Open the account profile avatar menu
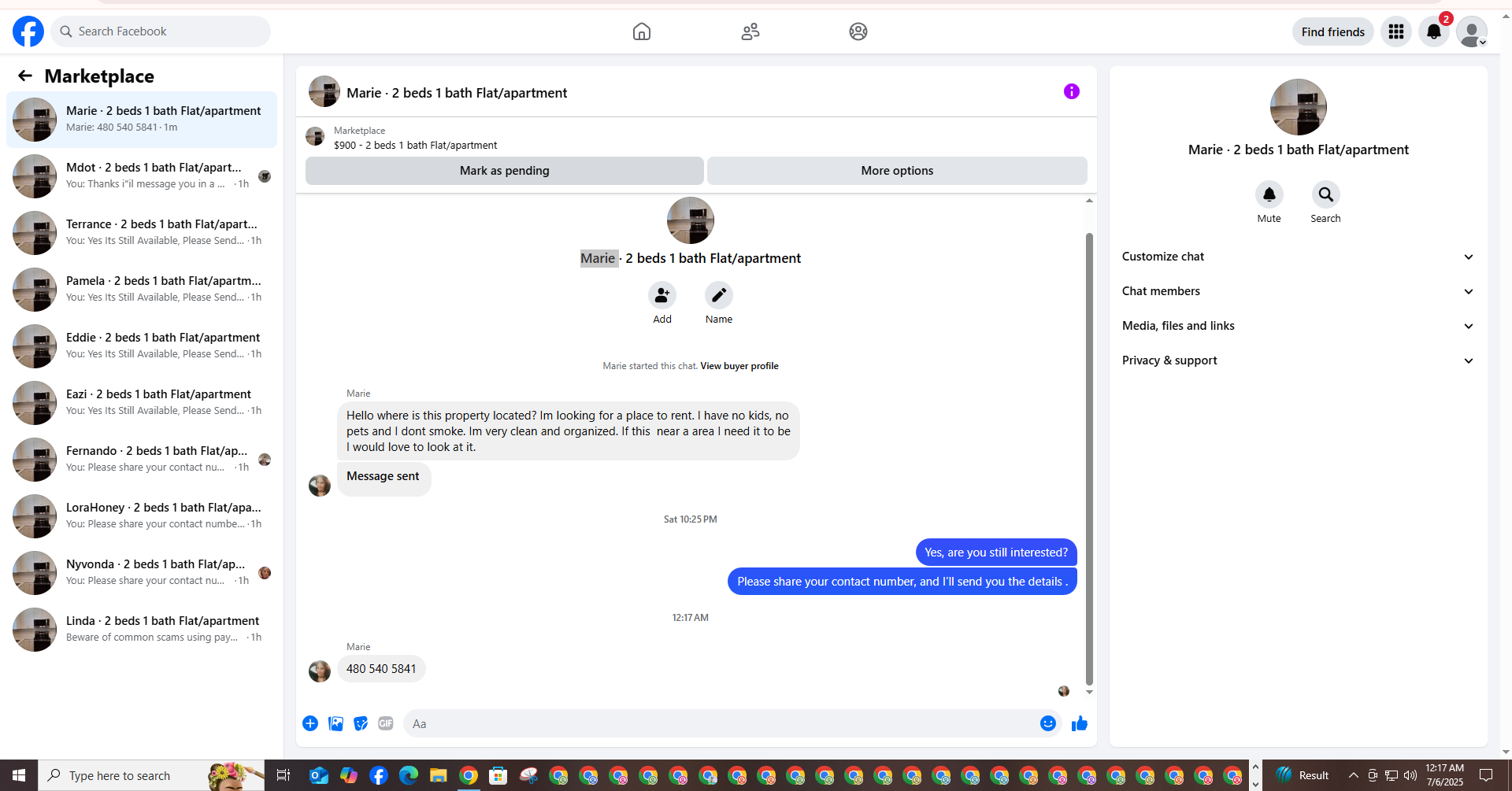1512x791 pixels. [1471, 31]
